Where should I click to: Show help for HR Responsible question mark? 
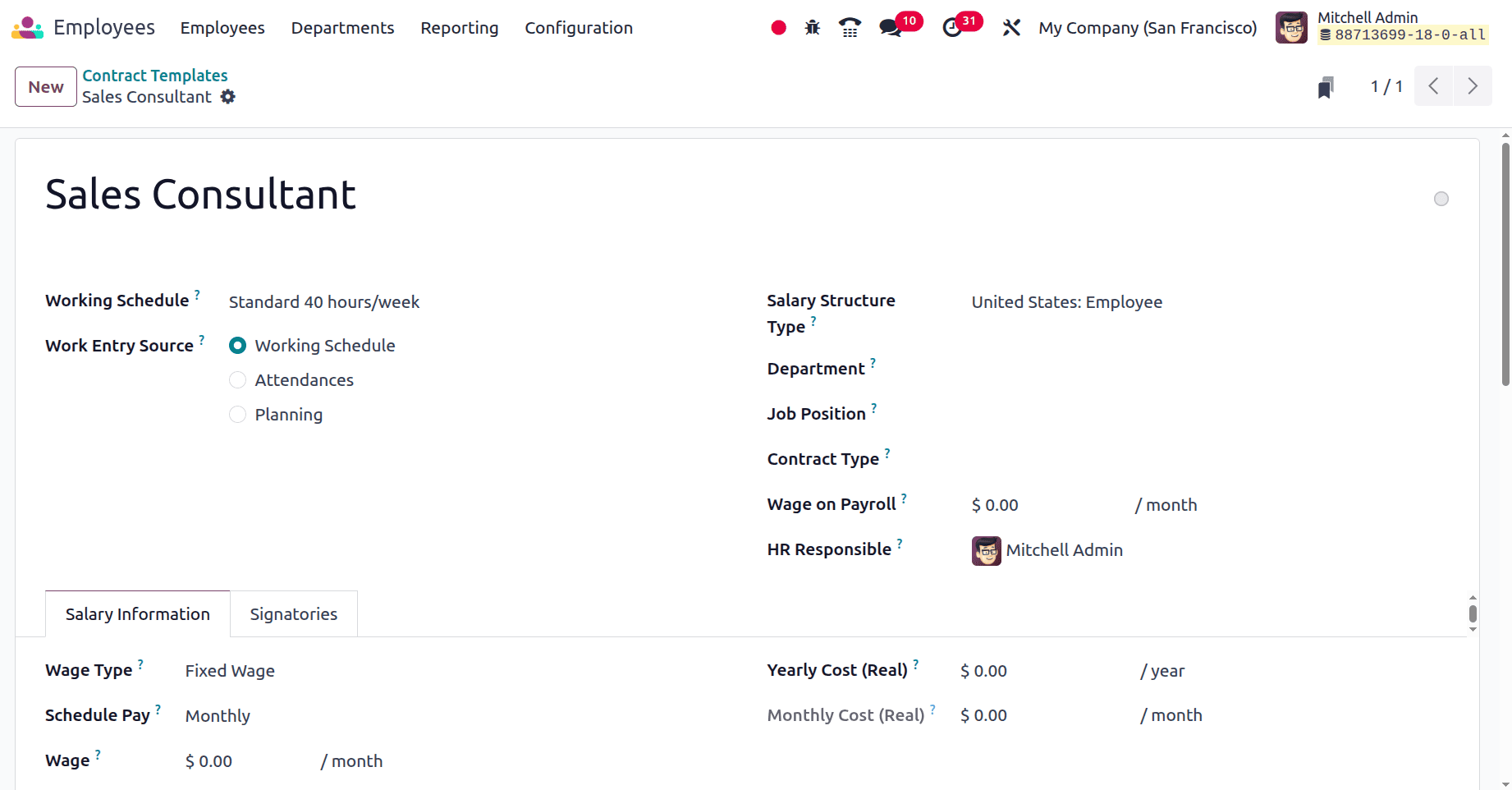pos(900,542)
